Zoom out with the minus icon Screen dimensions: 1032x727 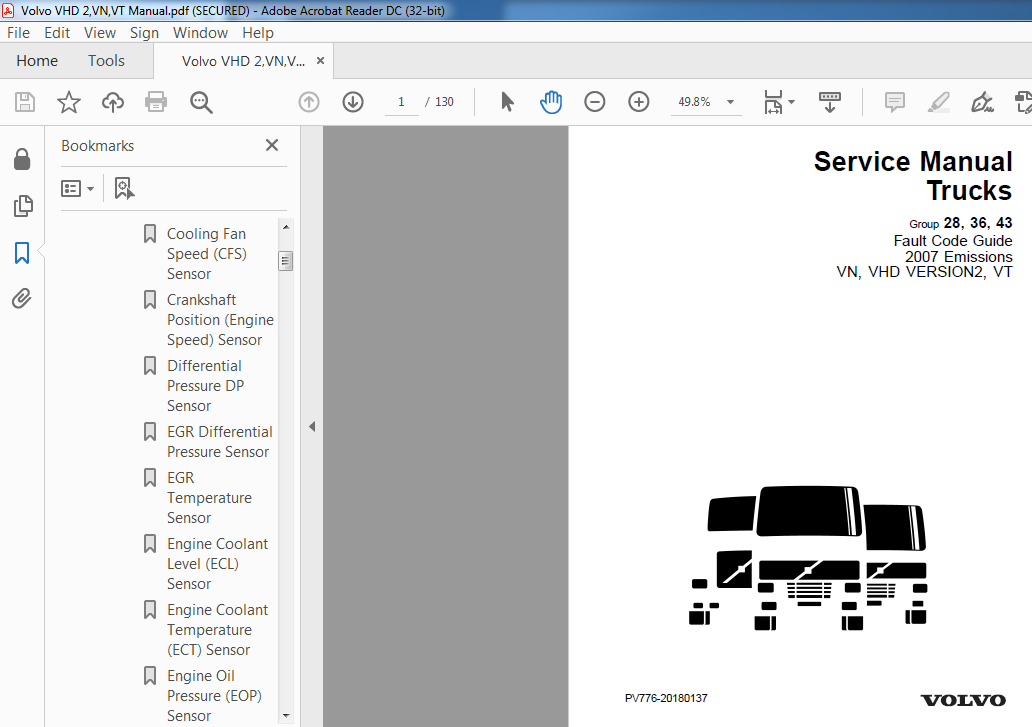coord(594,102)
